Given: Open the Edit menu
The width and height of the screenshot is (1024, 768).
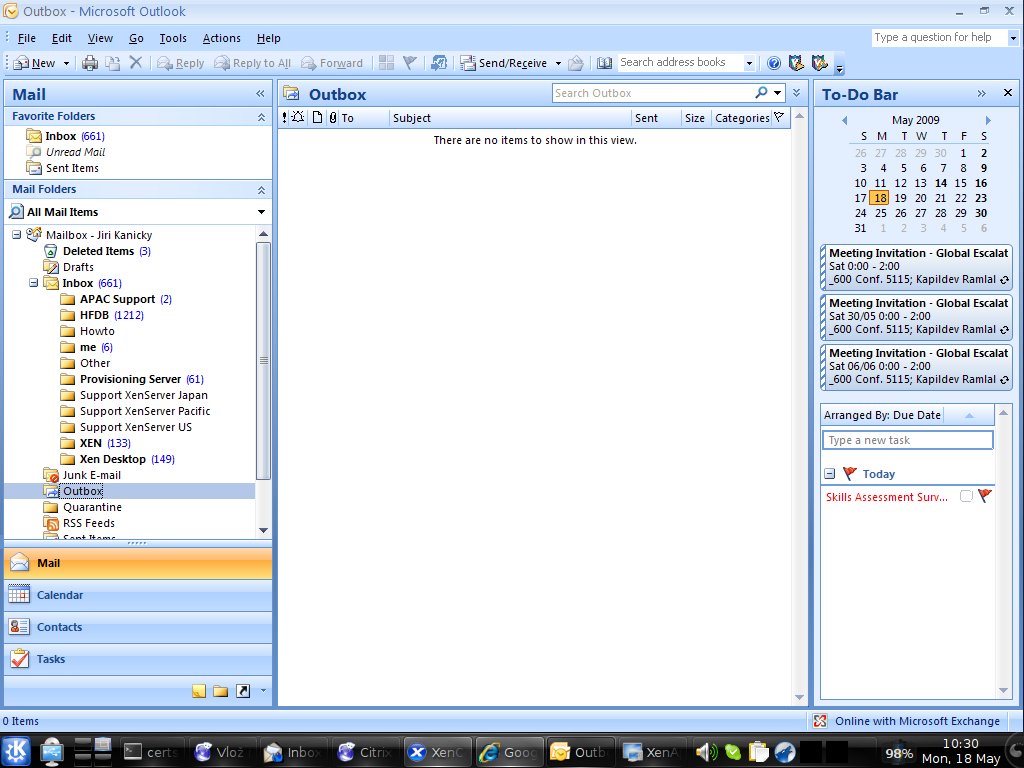Looking at the screenshot, I should click(x=61, y=39).
